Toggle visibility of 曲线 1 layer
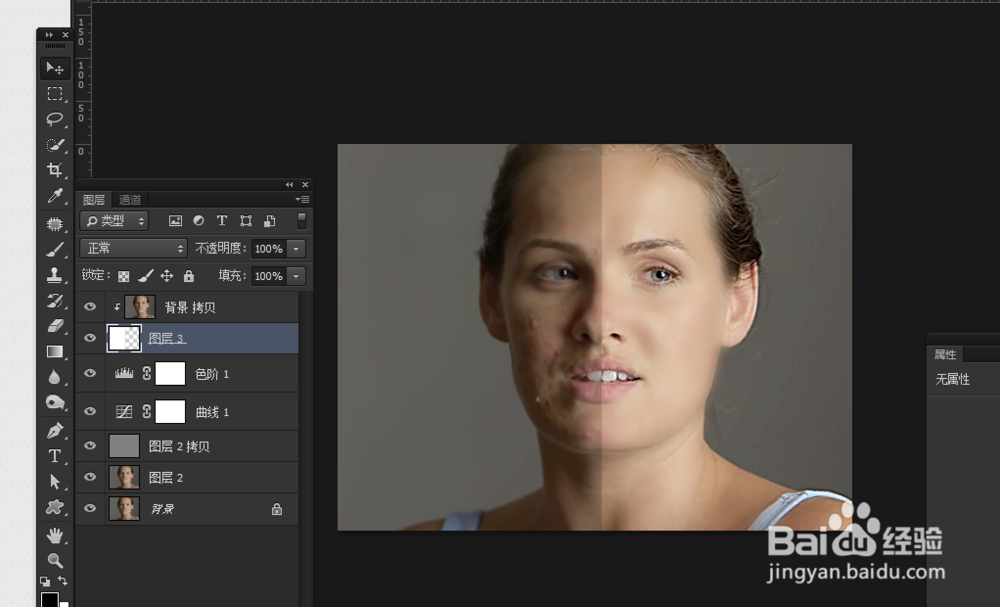The height and width of the screenshot is (607, 1000). click(x=90, y=411)
